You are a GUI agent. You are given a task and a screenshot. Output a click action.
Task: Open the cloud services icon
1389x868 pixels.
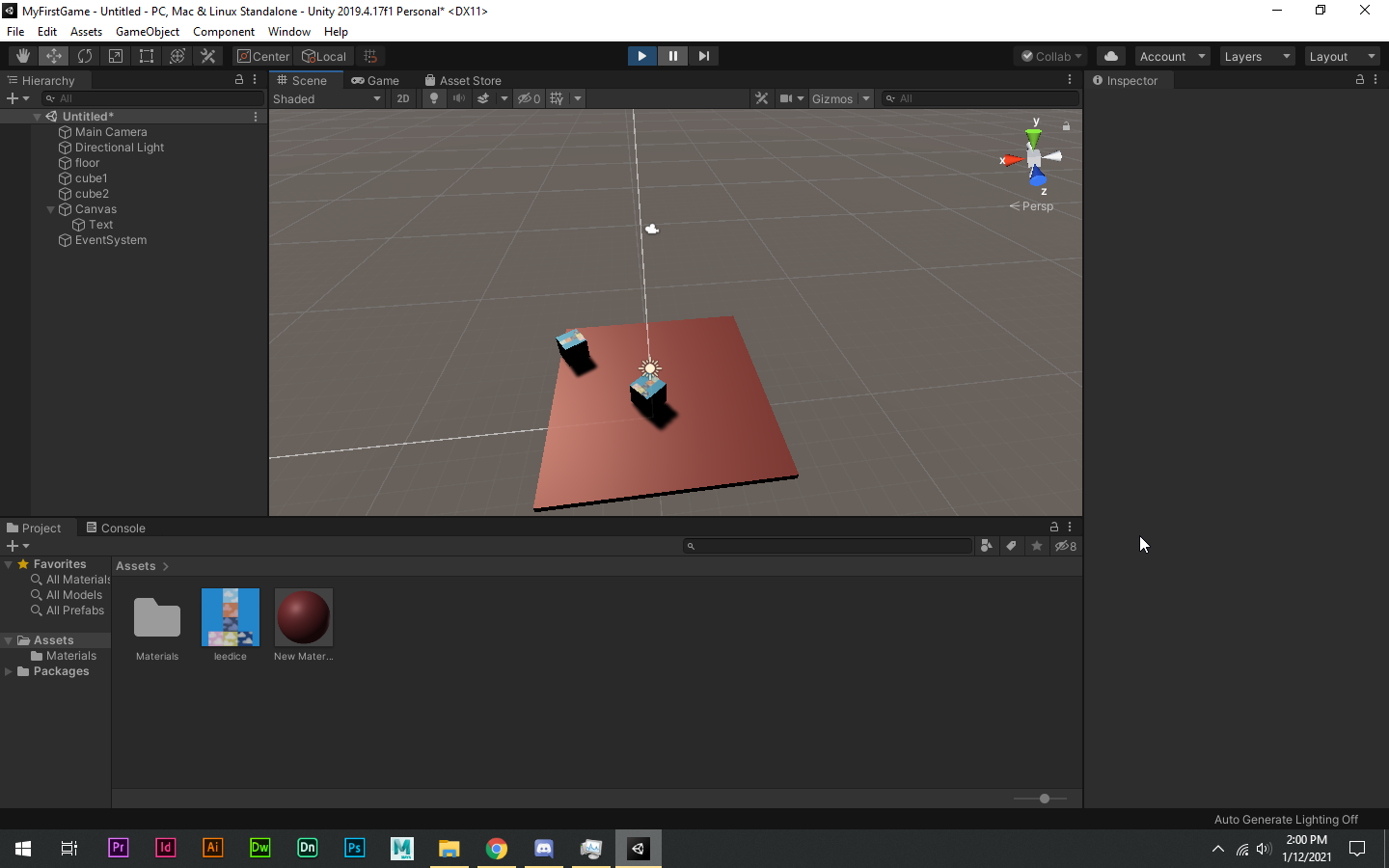pyautogui.click(x=1110, y=56)
